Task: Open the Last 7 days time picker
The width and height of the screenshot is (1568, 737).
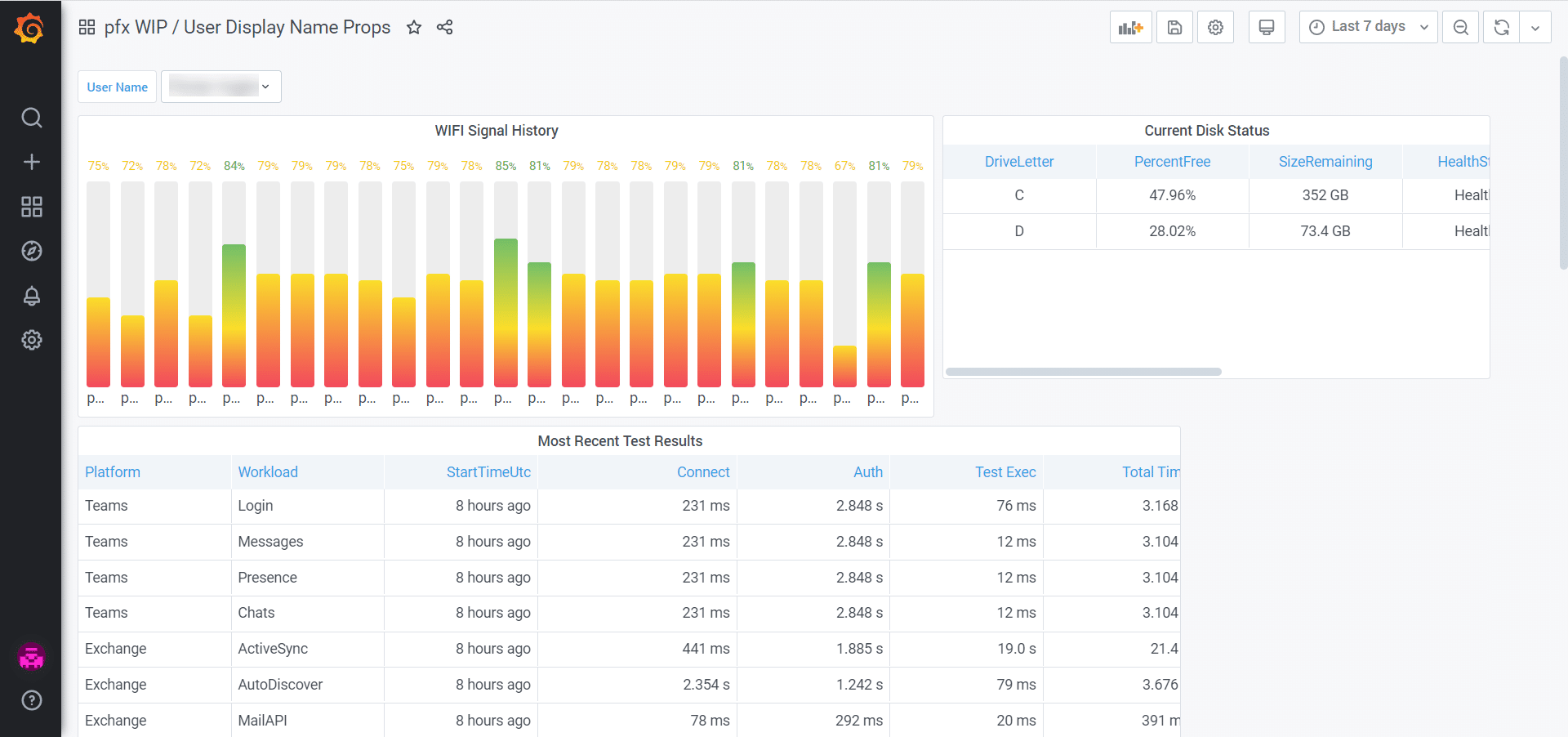Action: [x=1368, y=27]
